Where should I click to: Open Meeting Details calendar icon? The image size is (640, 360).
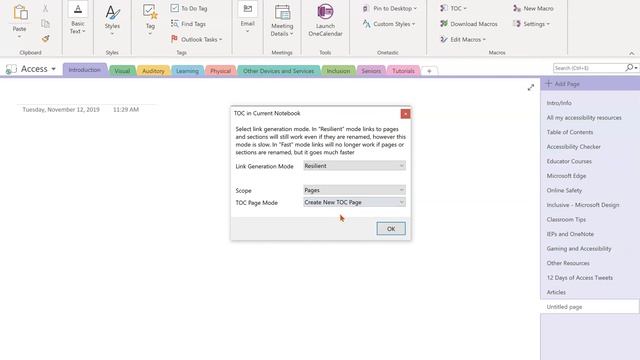[282, 12]
